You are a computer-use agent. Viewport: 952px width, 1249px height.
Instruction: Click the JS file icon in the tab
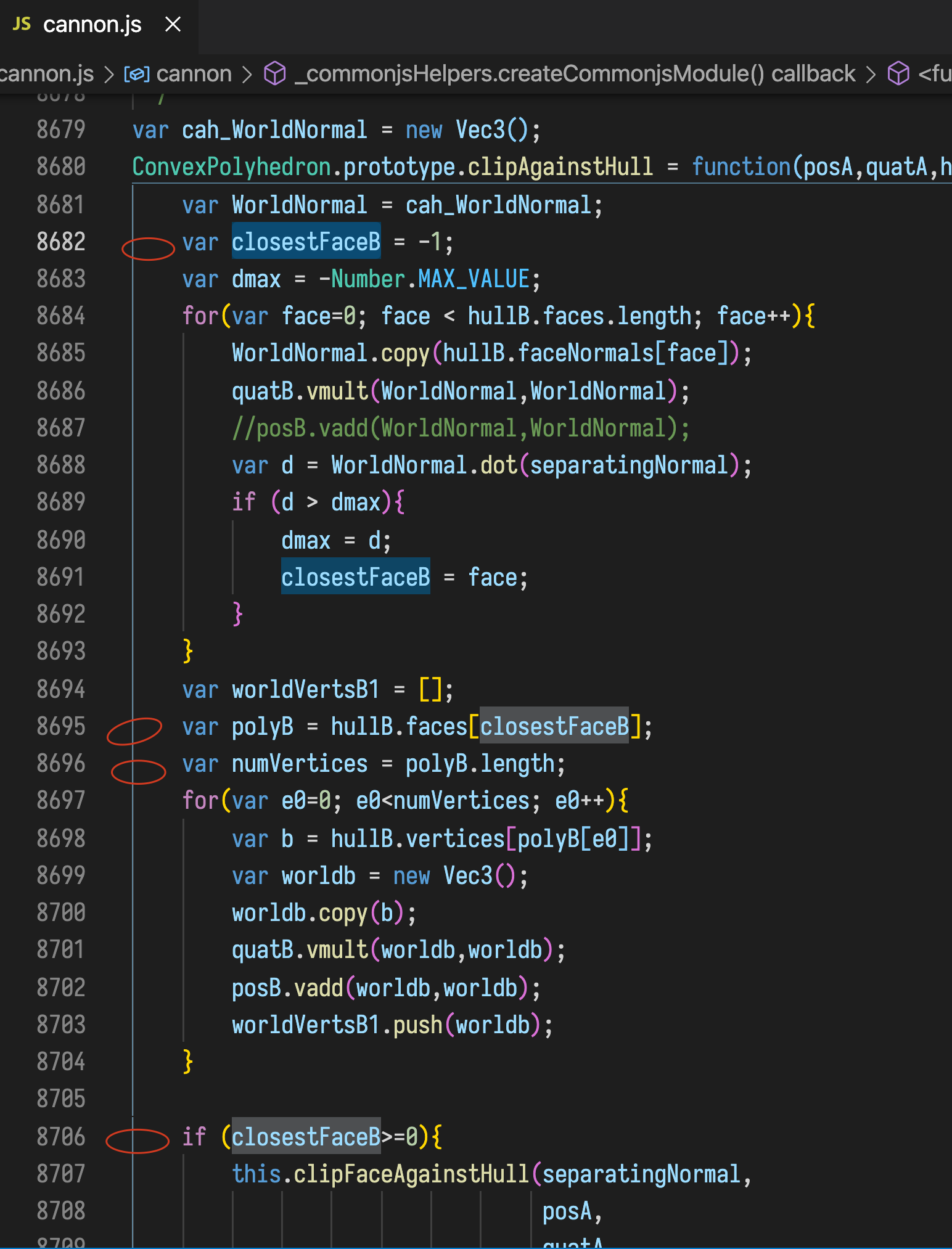[x=22, y=25]
